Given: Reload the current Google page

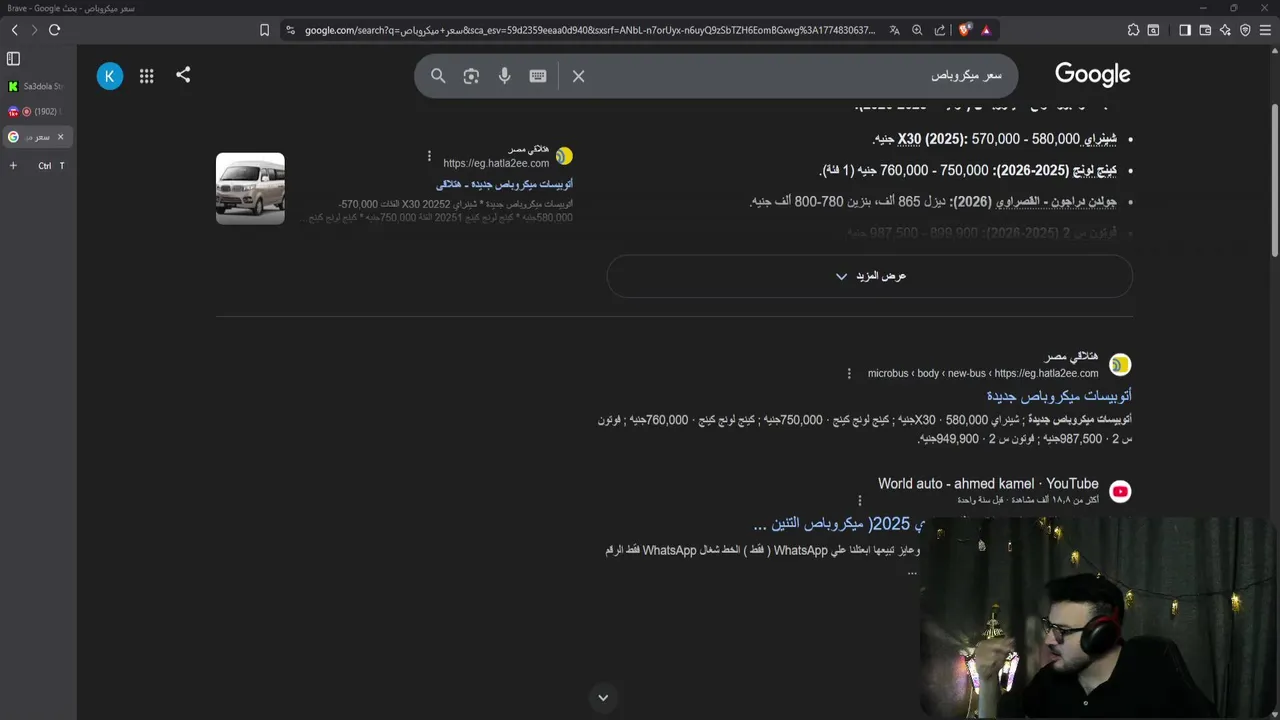Looking at the screenshot, I should point(54,30).
